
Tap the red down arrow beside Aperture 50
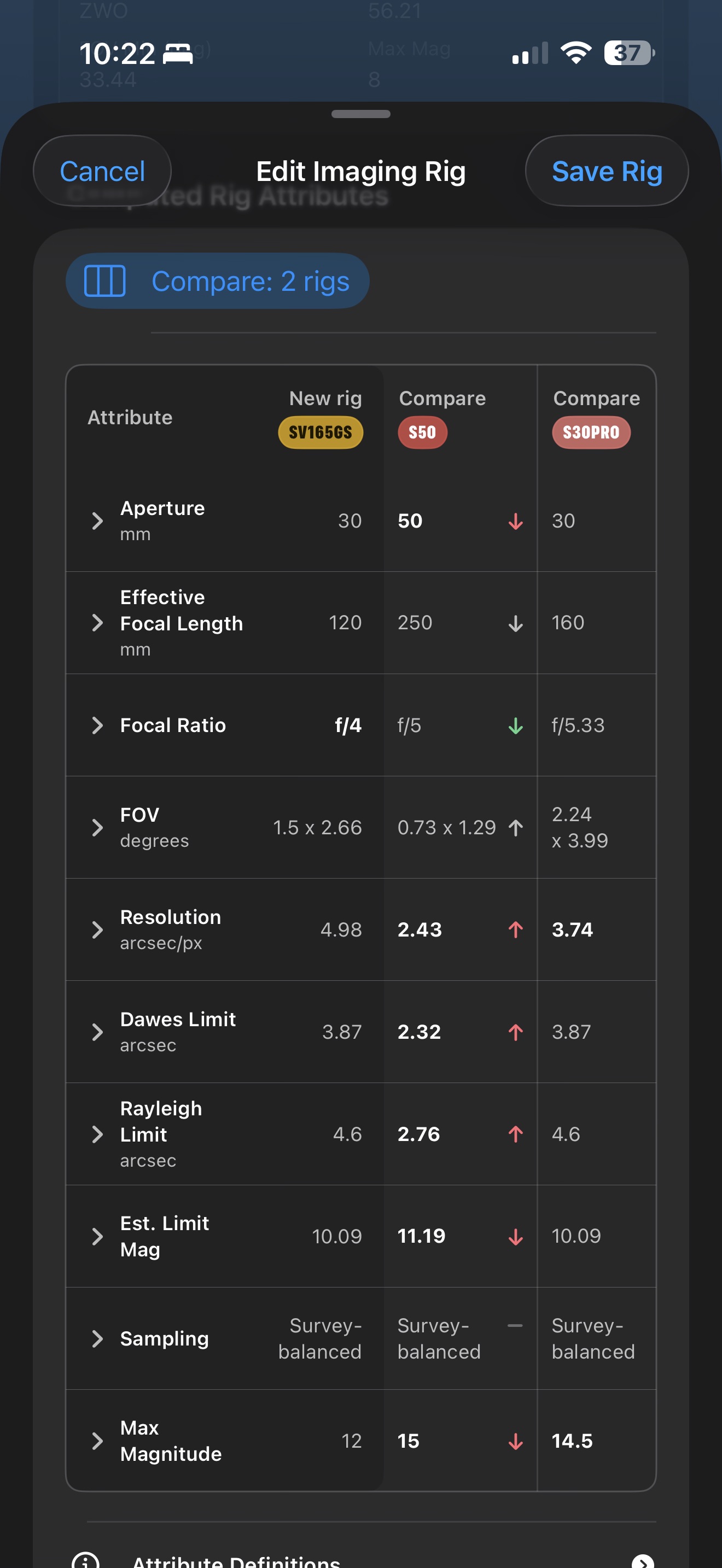pyautogui.click(x=516, y=522)
